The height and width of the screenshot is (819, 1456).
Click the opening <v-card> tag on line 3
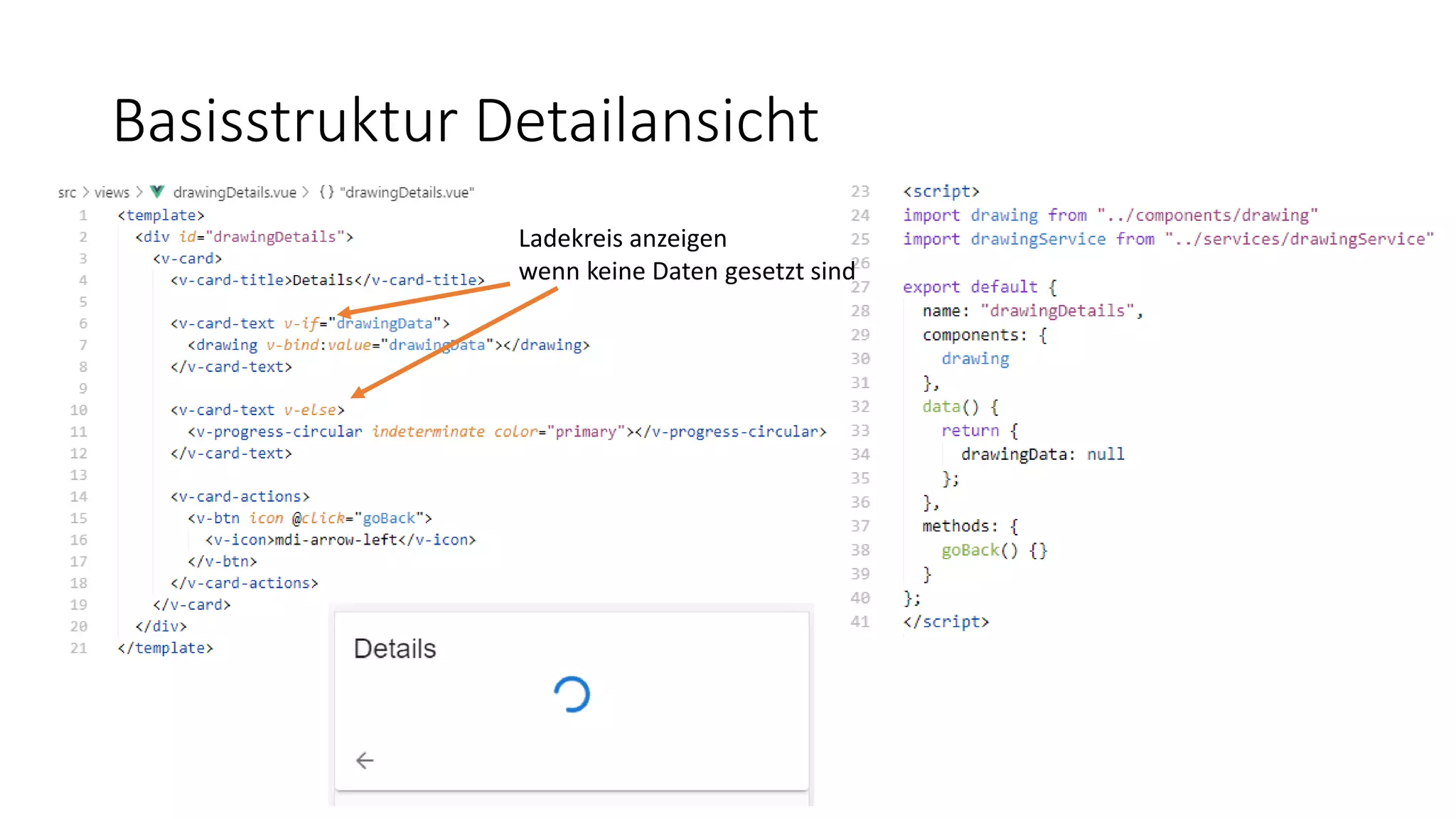click(188, 259)
